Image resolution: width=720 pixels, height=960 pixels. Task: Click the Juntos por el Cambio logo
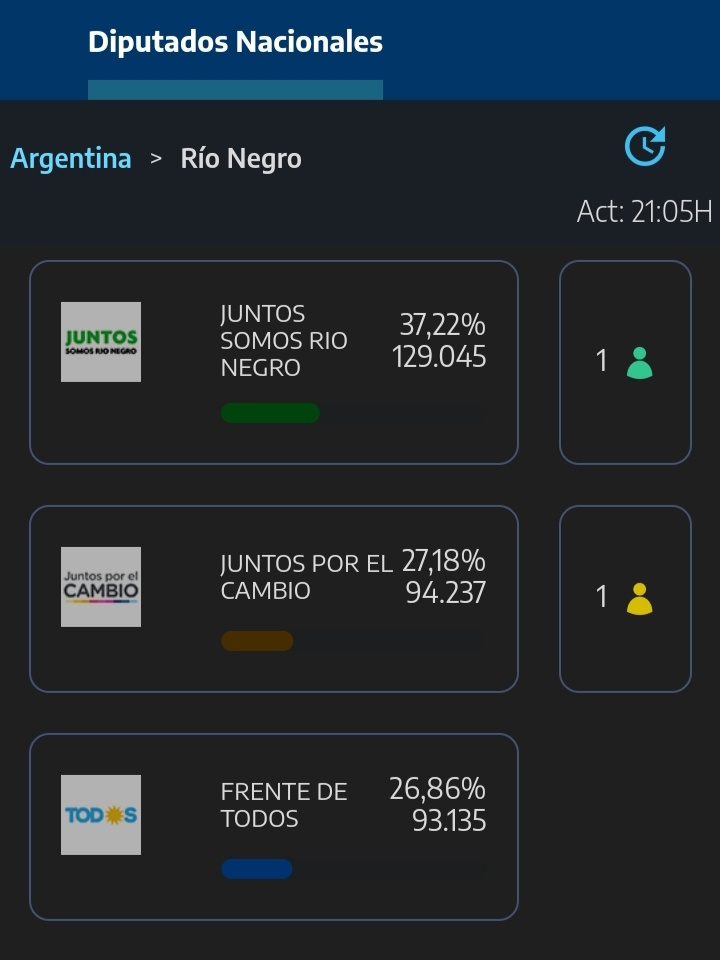tap(101, 587)
